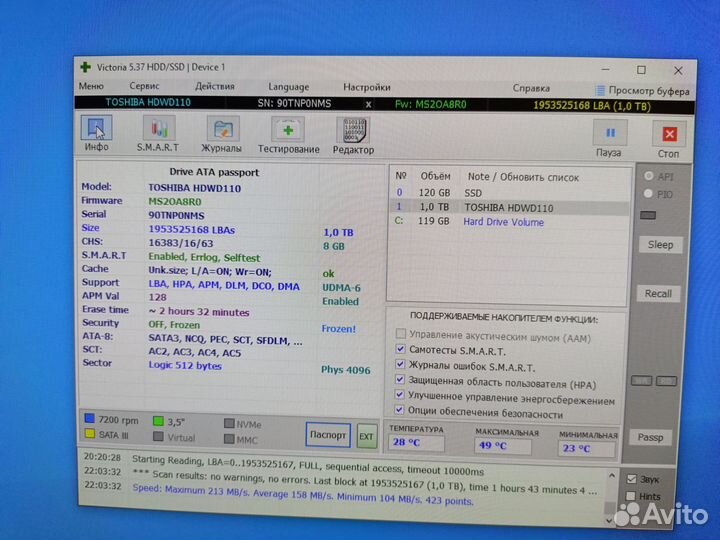Open the Сервис menu
Image resolution: width=720 pixels, height=540 pixels.
(x=143, y=87)
